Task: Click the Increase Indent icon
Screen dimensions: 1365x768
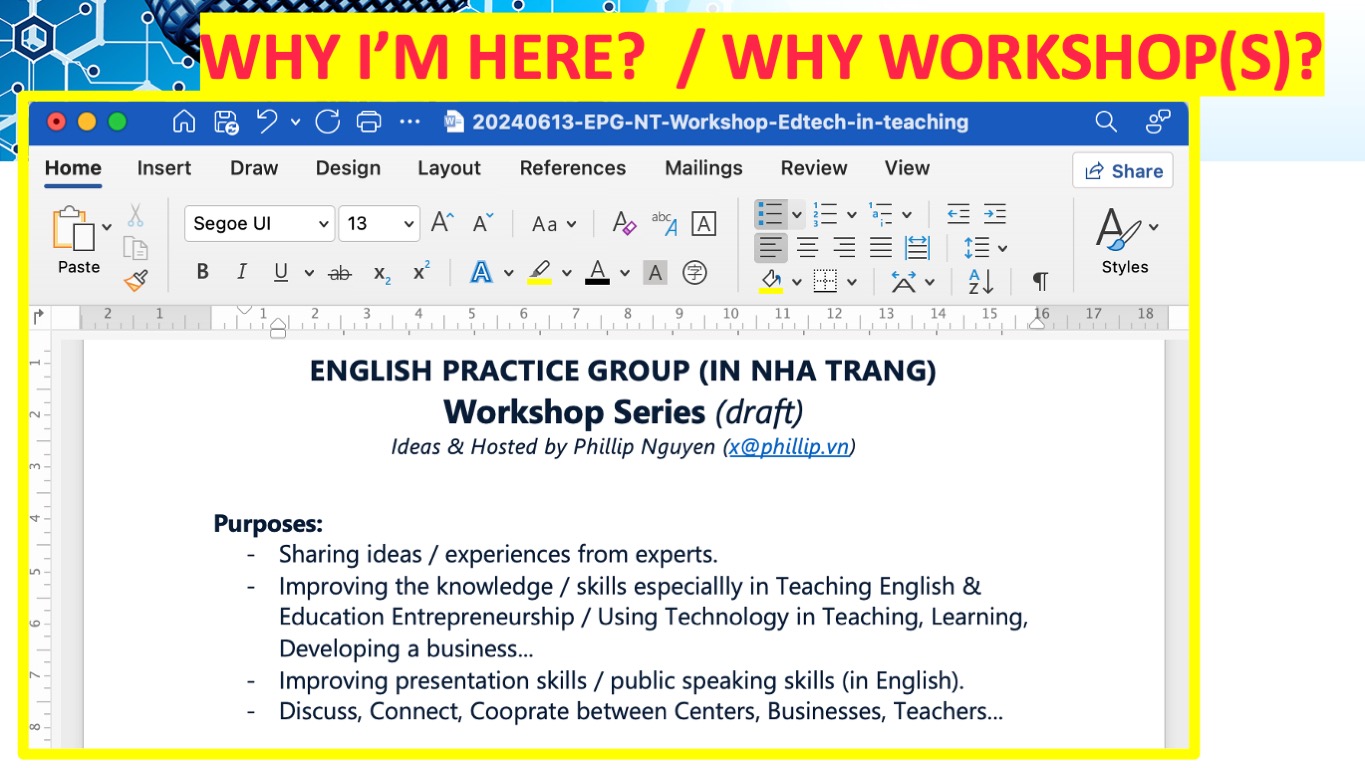Action: tap(994, 214)
